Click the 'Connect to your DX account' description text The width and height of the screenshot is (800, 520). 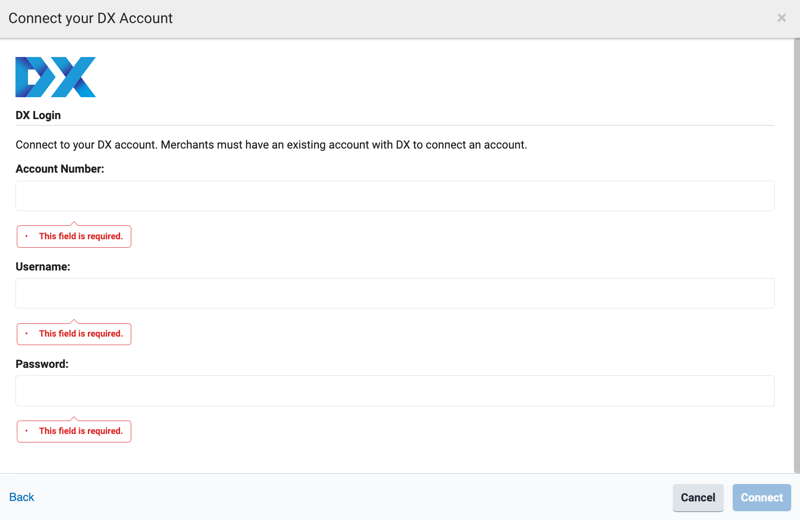(x=271, y=145)
